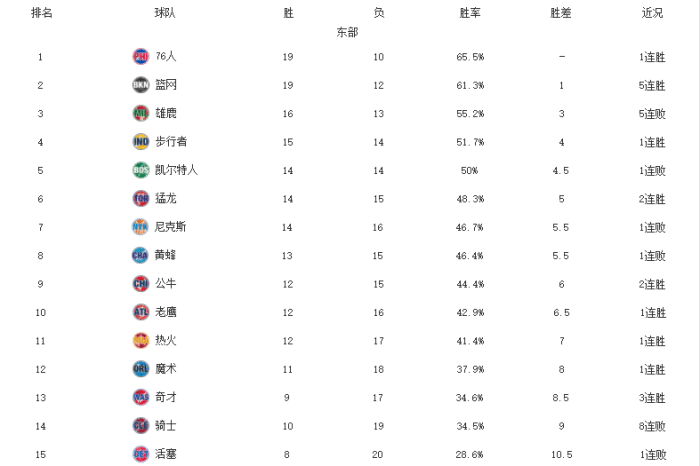Click the 篮网 team logo icon
Image resolution: width=700 pixels, height=466 pixels.
[x=141, y=85]
